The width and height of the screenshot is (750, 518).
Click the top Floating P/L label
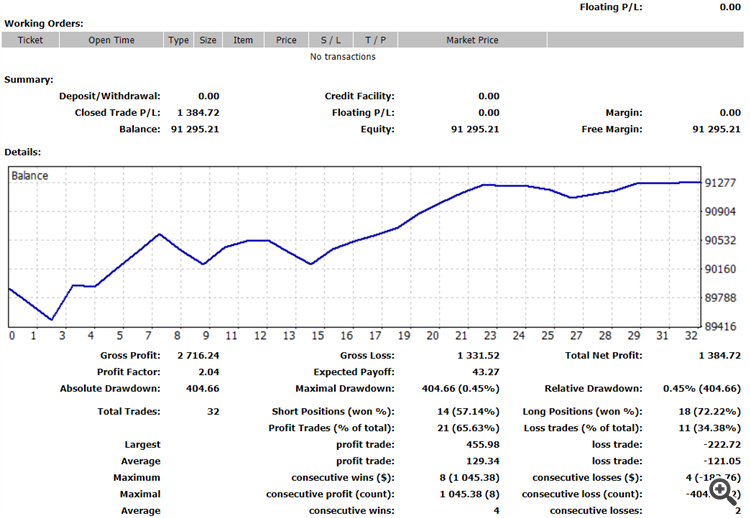pyautogui.click(x=611, y=7)
